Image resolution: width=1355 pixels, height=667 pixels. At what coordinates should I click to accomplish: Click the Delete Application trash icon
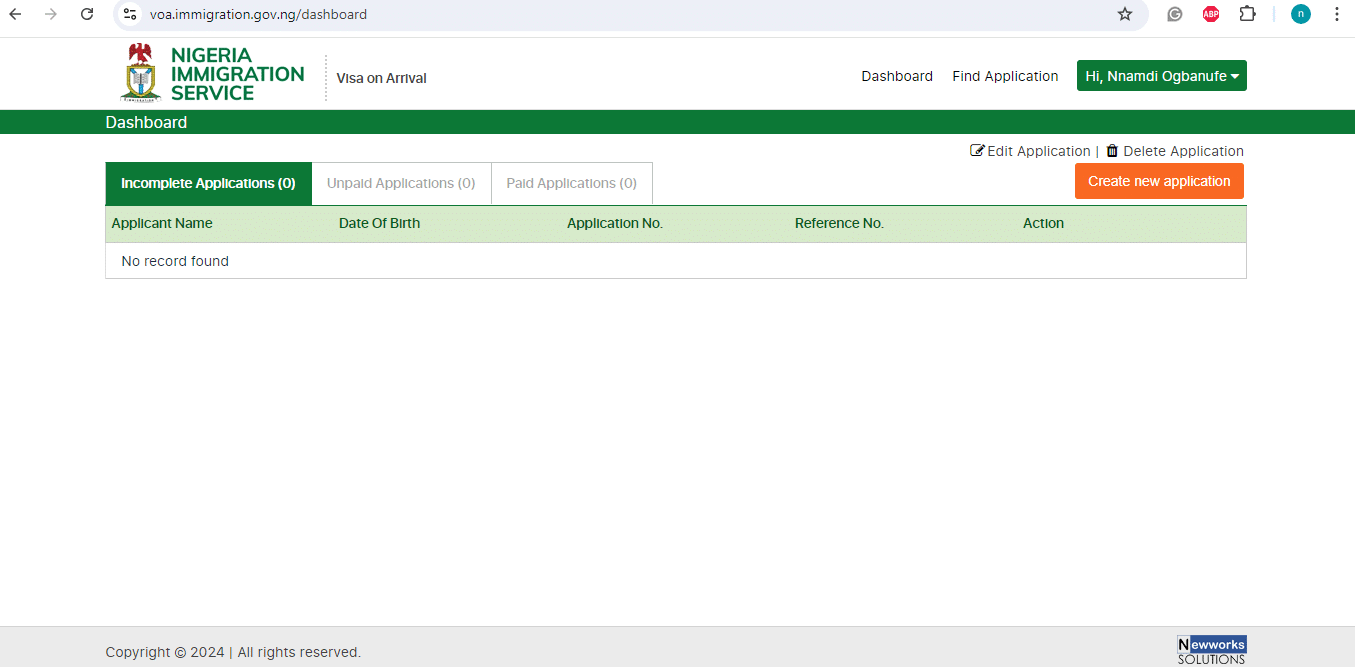pos(1112,151)
